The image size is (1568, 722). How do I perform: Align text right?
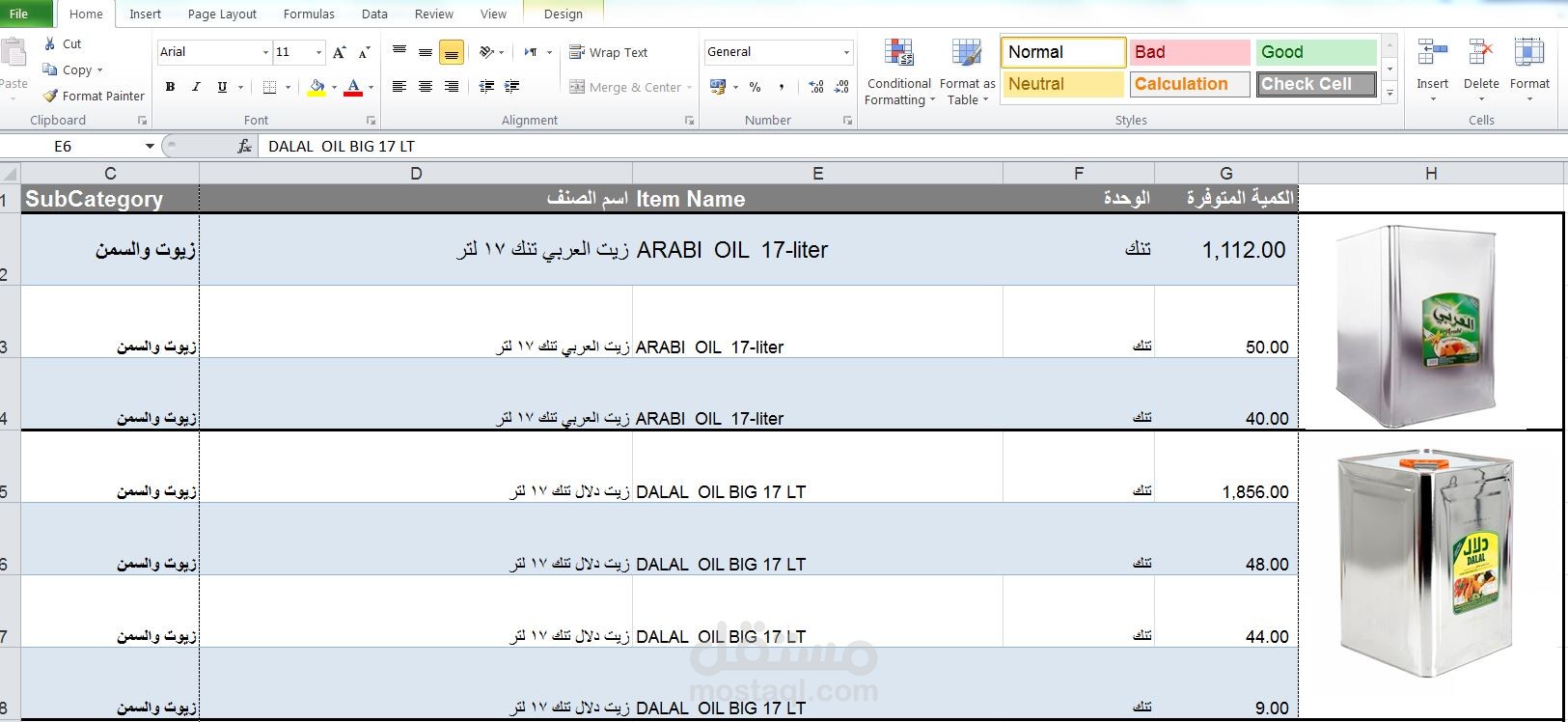click(452, 87)
